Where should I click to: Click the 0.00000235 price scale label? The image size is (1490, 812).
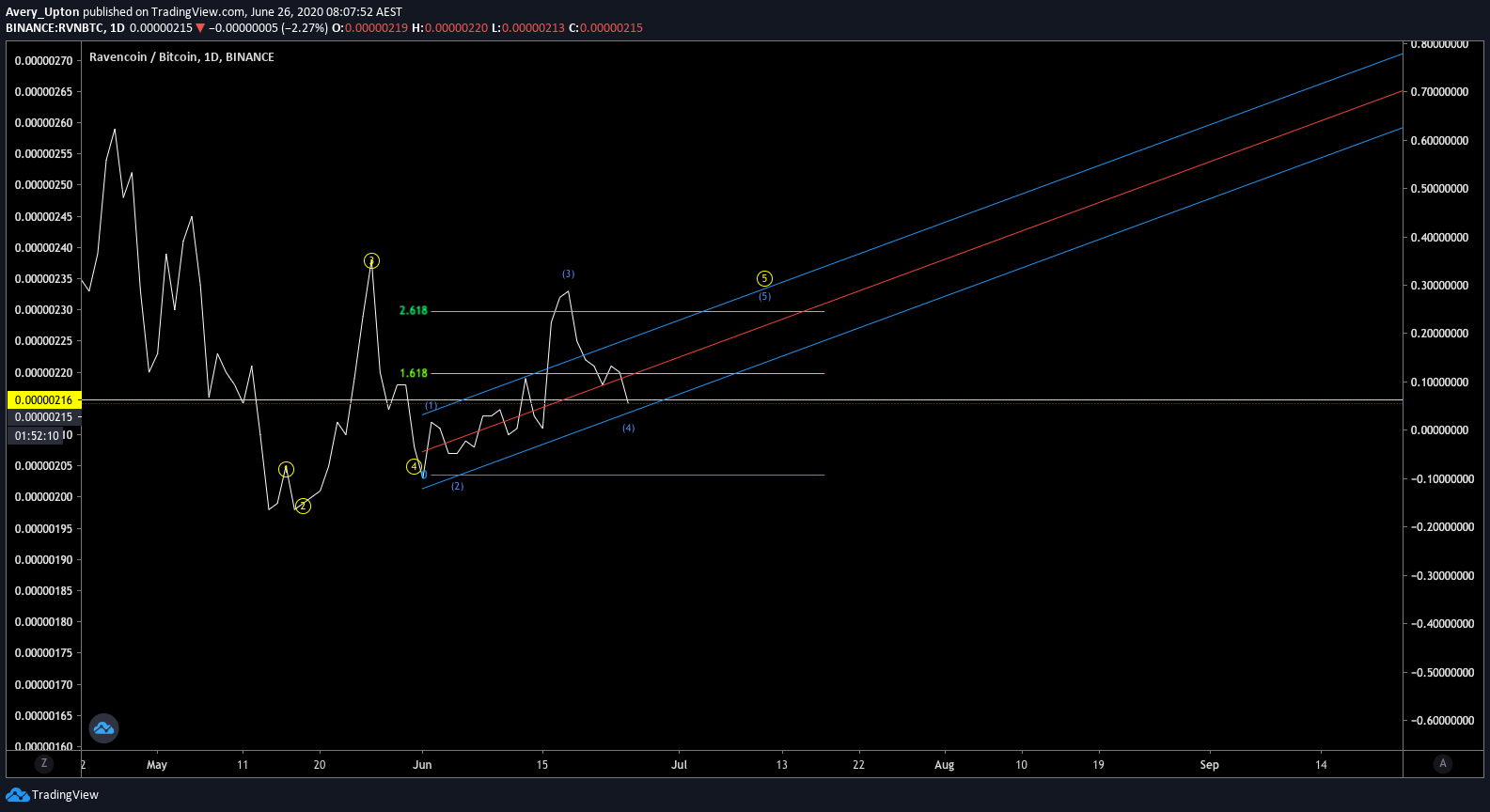coord(43,279)
